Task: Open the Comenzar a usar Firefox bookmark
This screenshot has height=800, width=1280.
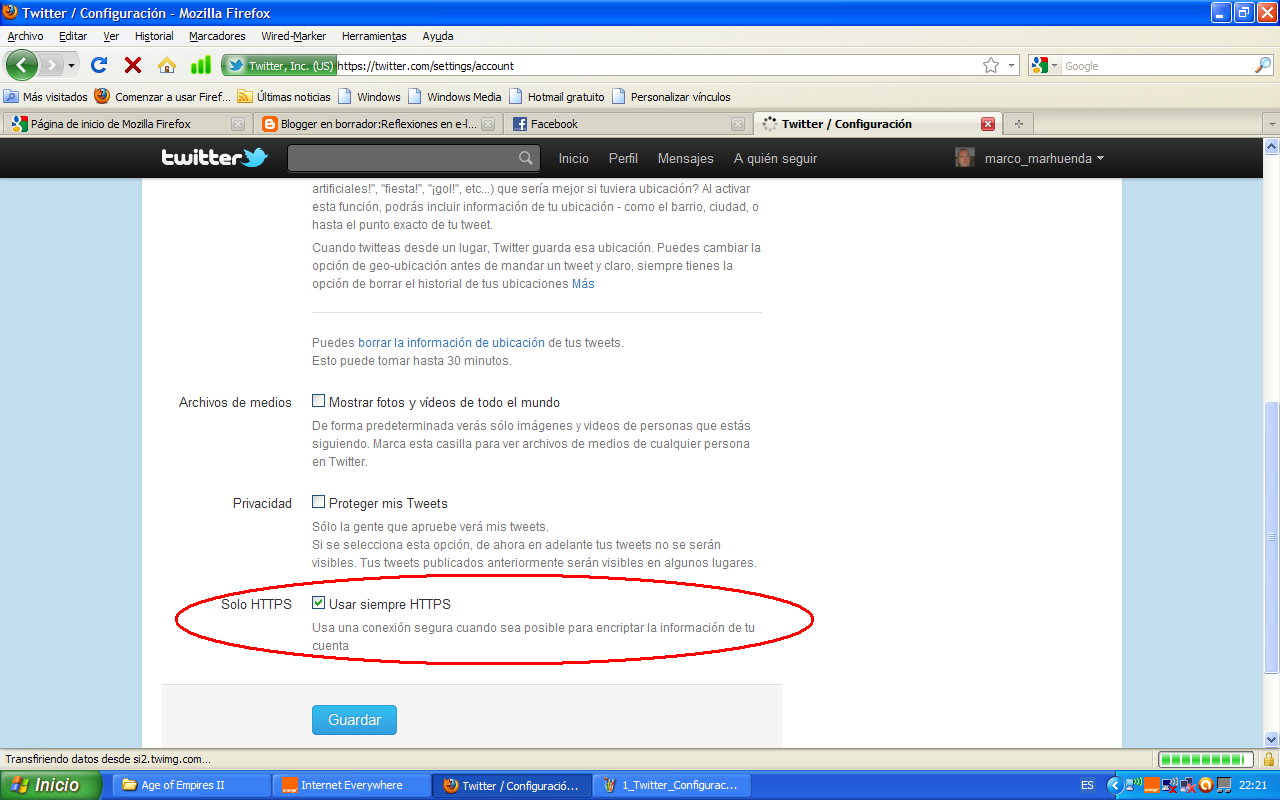Action: click(x=162, y=97)
